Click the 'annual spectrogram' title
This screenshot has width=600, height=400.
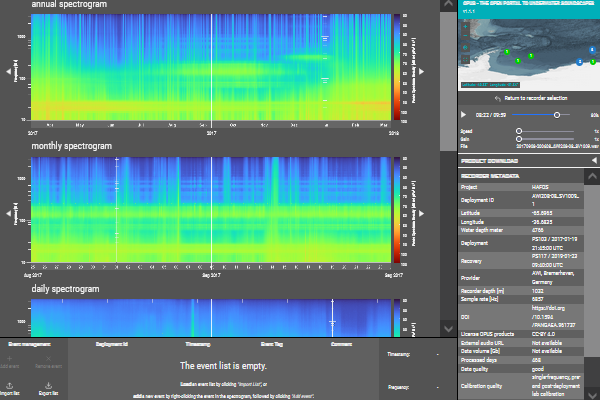69,4
